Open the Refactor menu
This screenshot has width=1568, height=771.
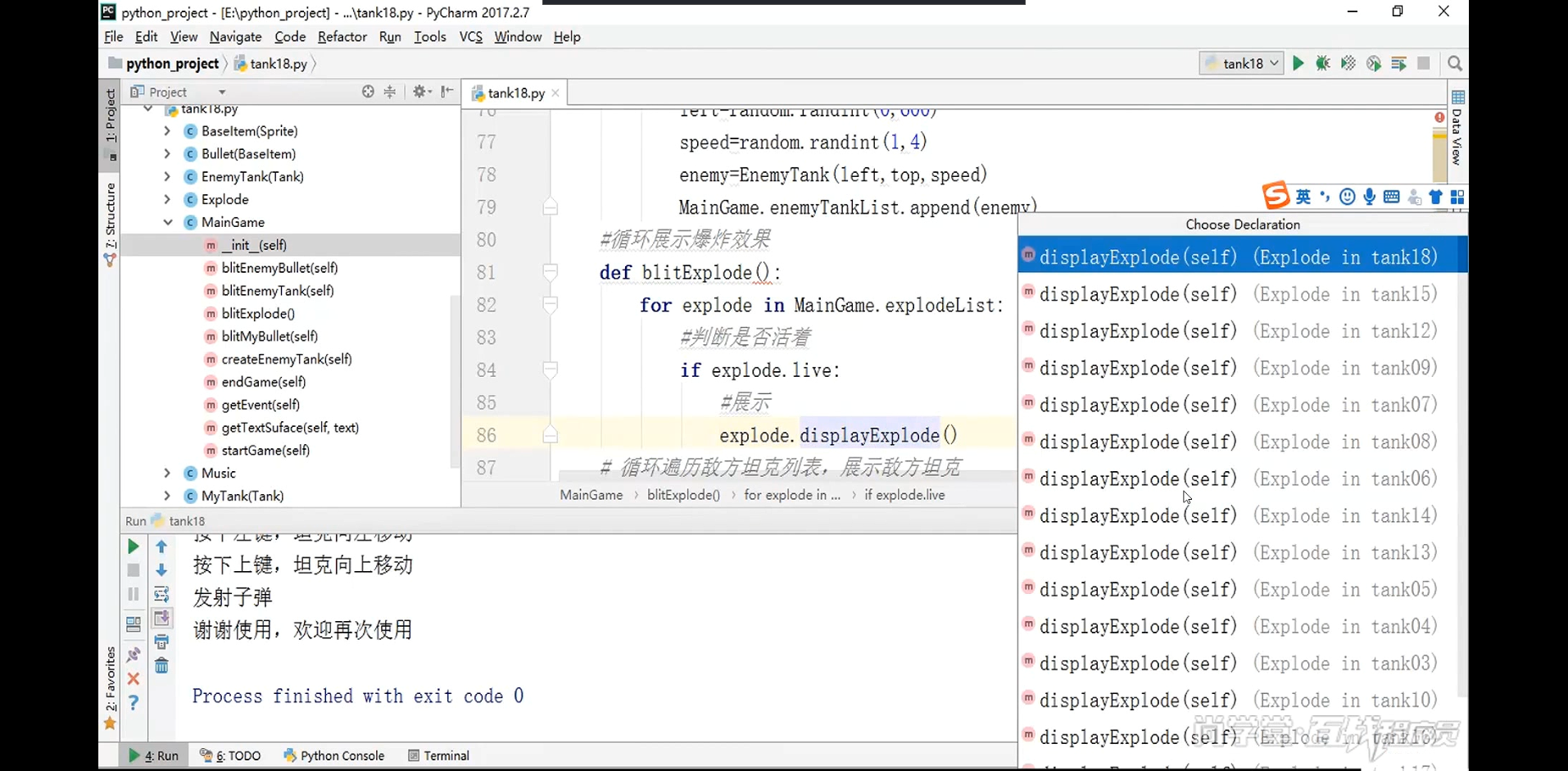click(342, 37)
